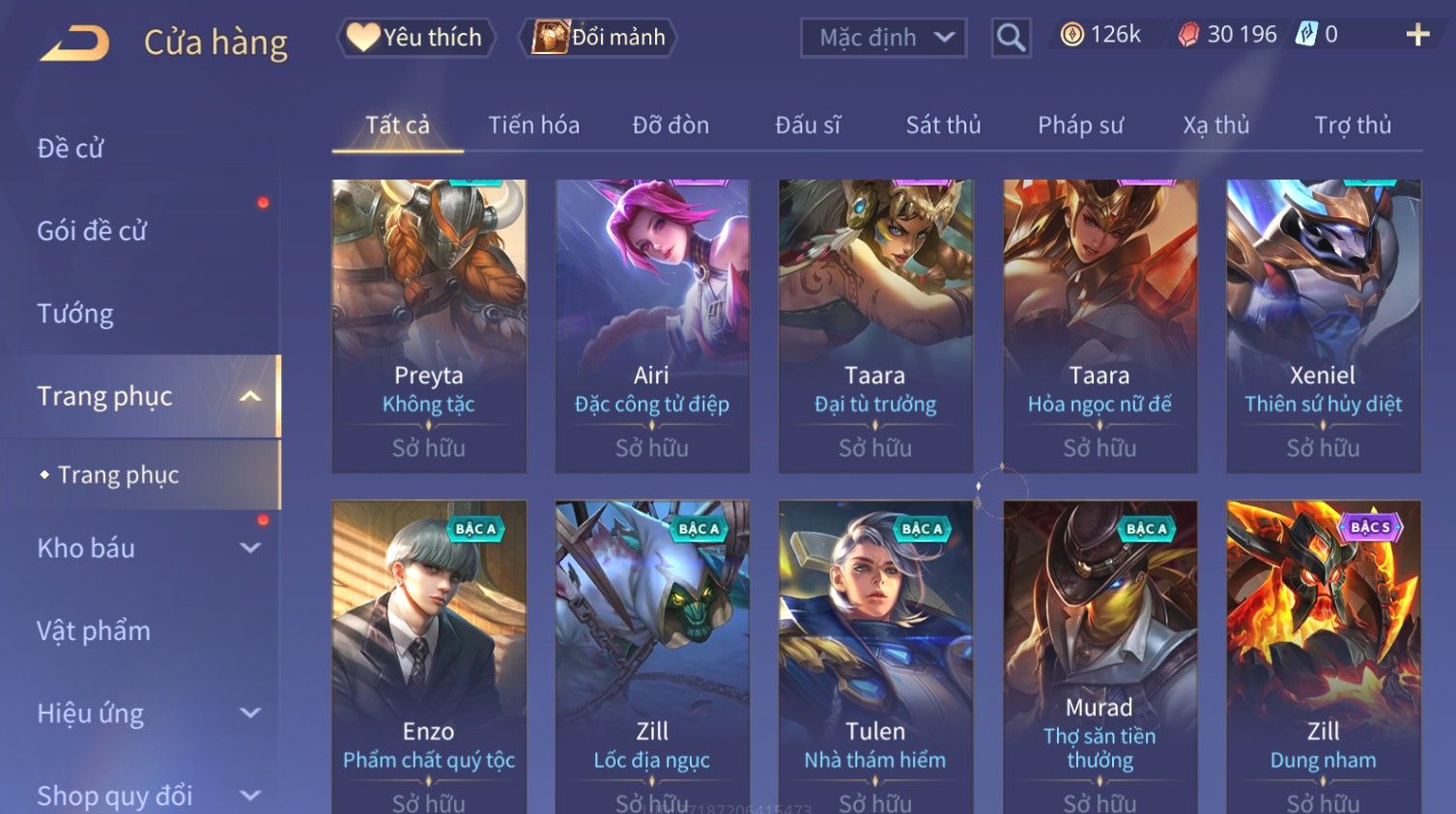
Task: Collapse the Trang phục sidebar section
Action: (x=250, y=396)
